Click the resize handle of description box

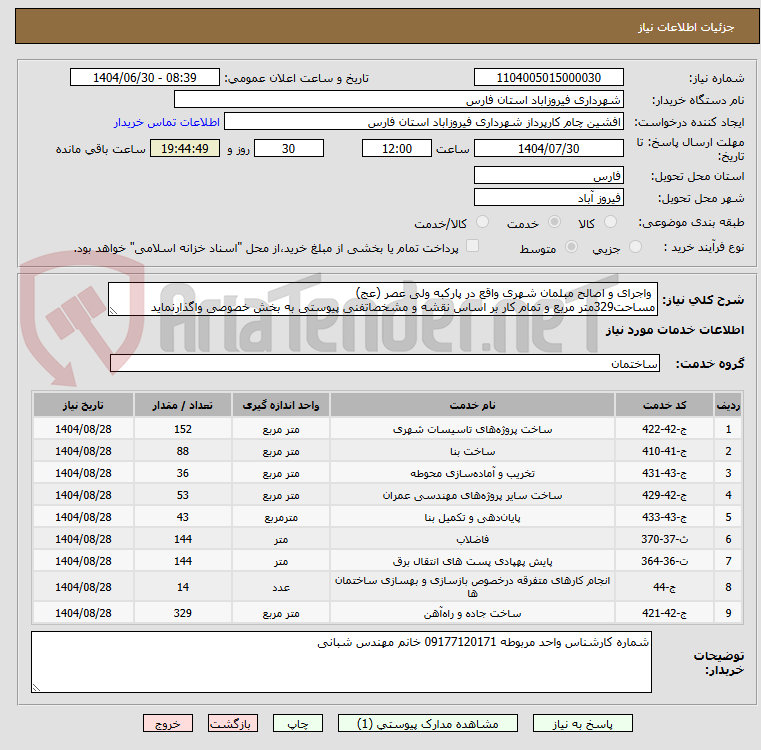point(113,311)
